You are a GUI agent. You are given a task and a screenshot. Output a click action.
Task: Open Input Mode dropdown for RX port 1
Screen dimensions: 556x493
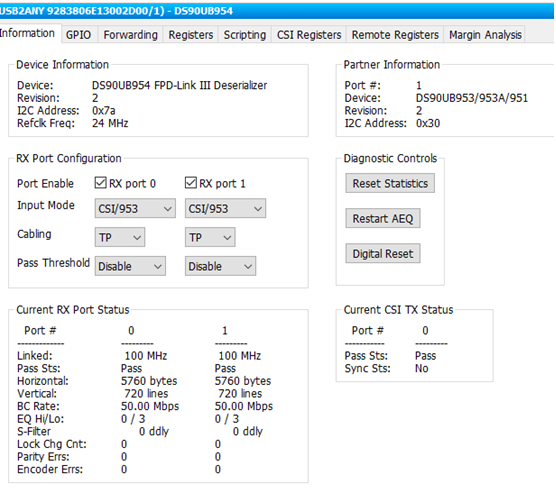pos(225,209)
